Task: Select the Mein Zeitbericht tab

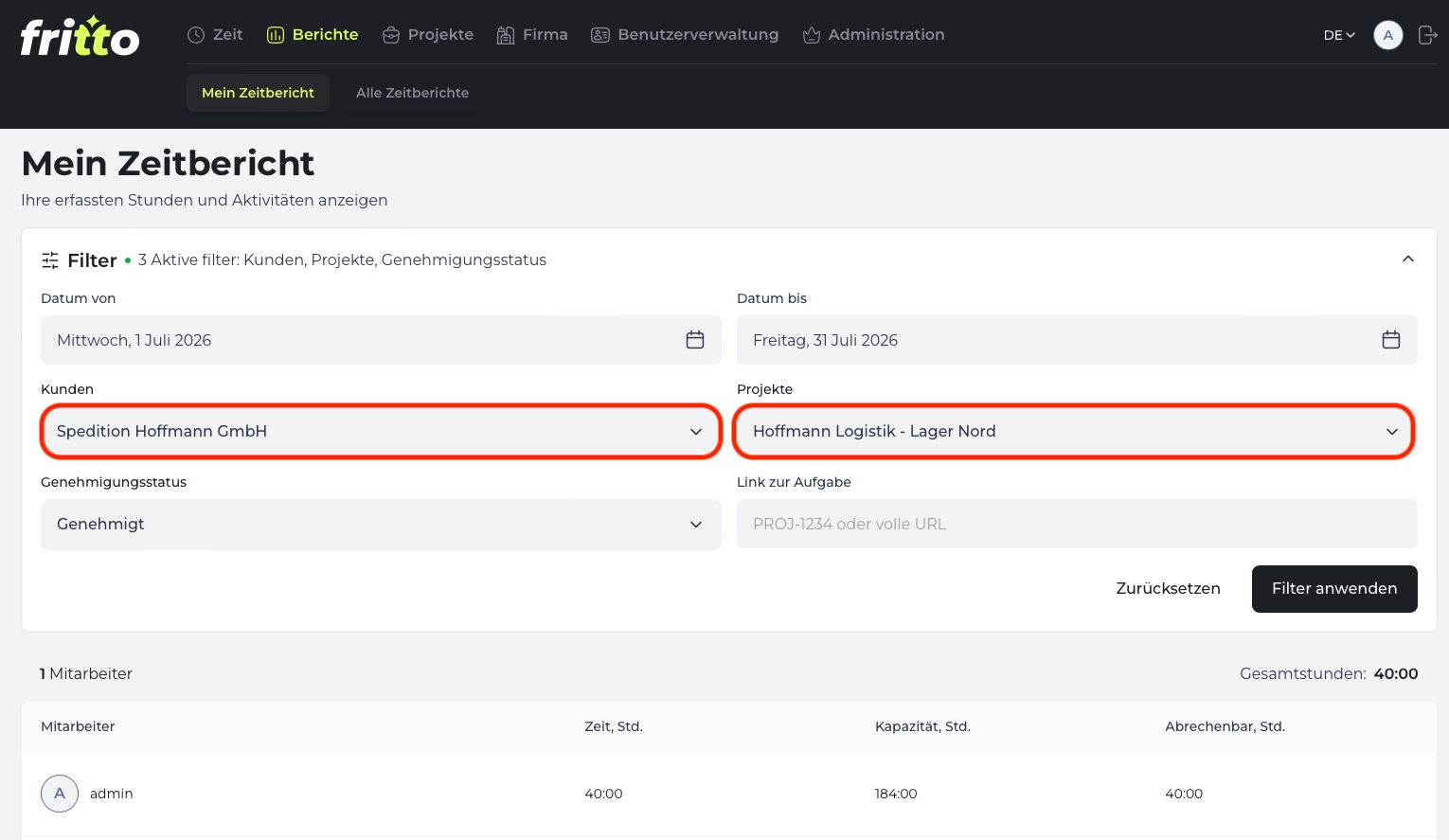Action: [258, 93]
